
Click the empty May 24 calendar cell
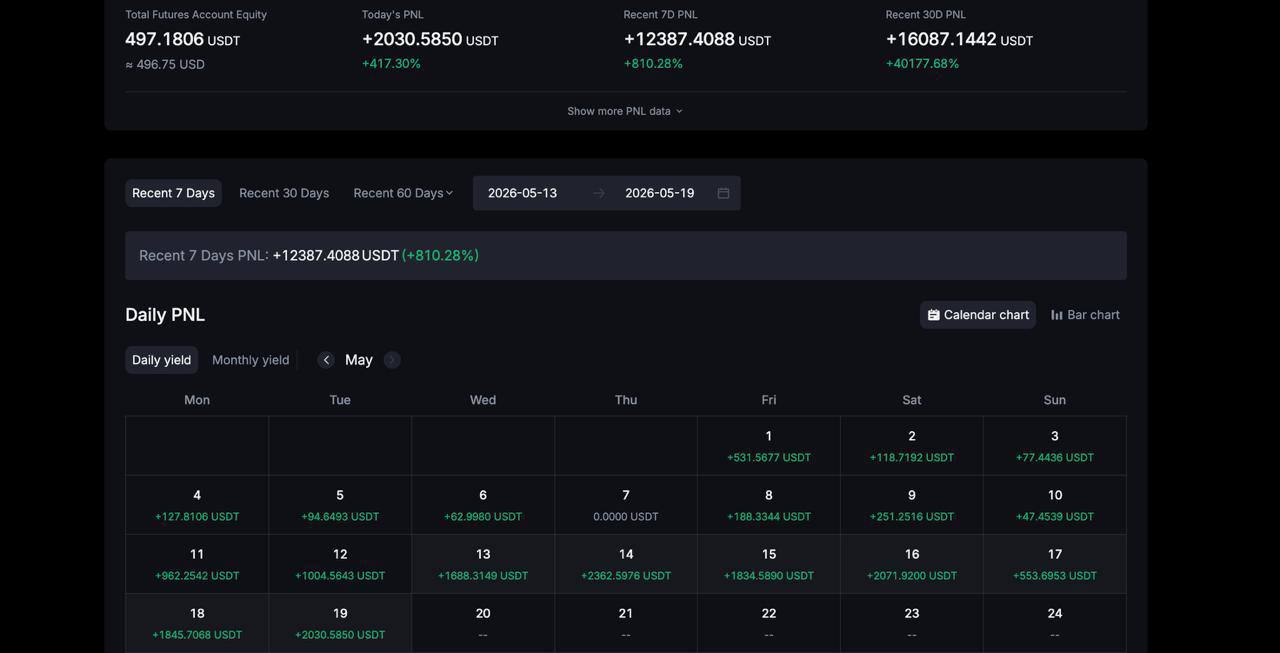pyautogui.click(x=1055, y=623)
